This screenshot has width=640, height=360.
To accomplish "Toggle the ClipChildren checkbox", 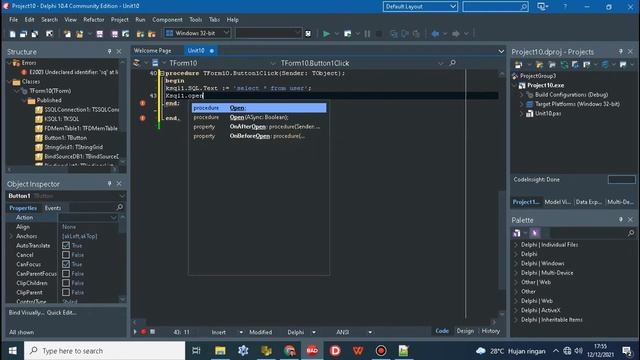I will tap(66, 283).
